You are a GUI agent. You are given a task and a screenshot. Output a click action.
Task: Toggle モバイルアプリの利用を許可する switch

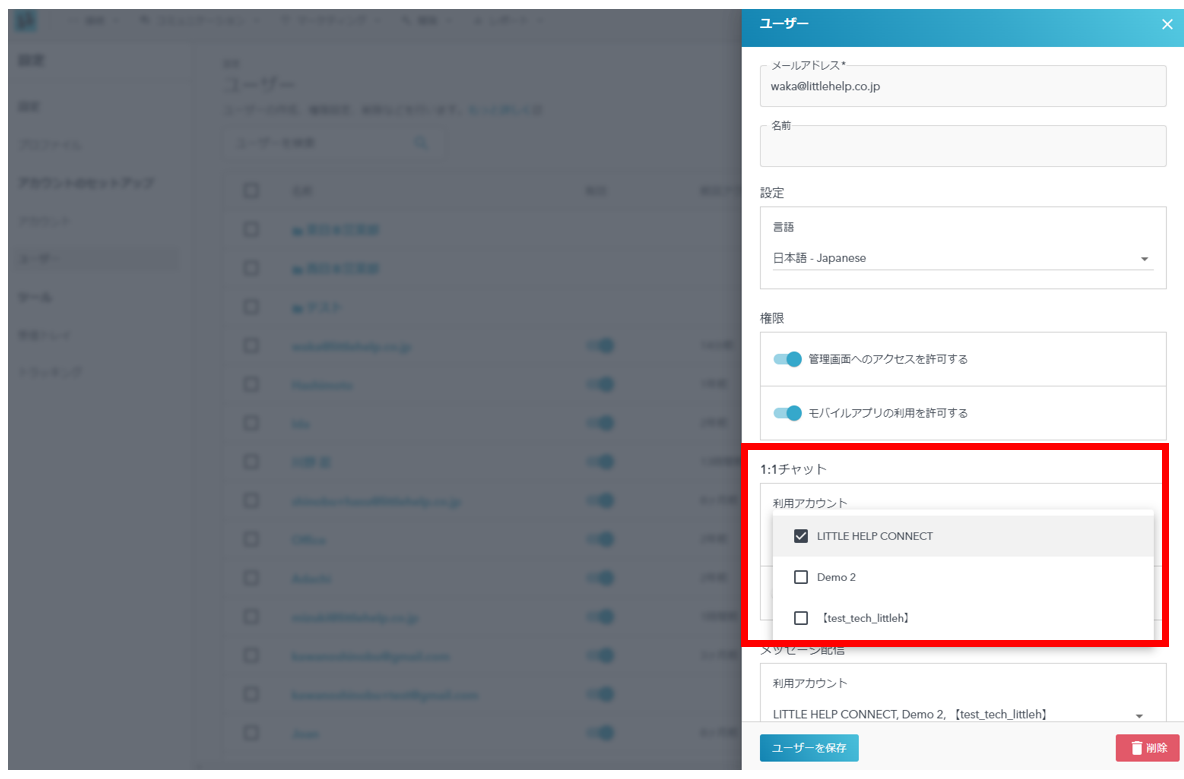788,413
